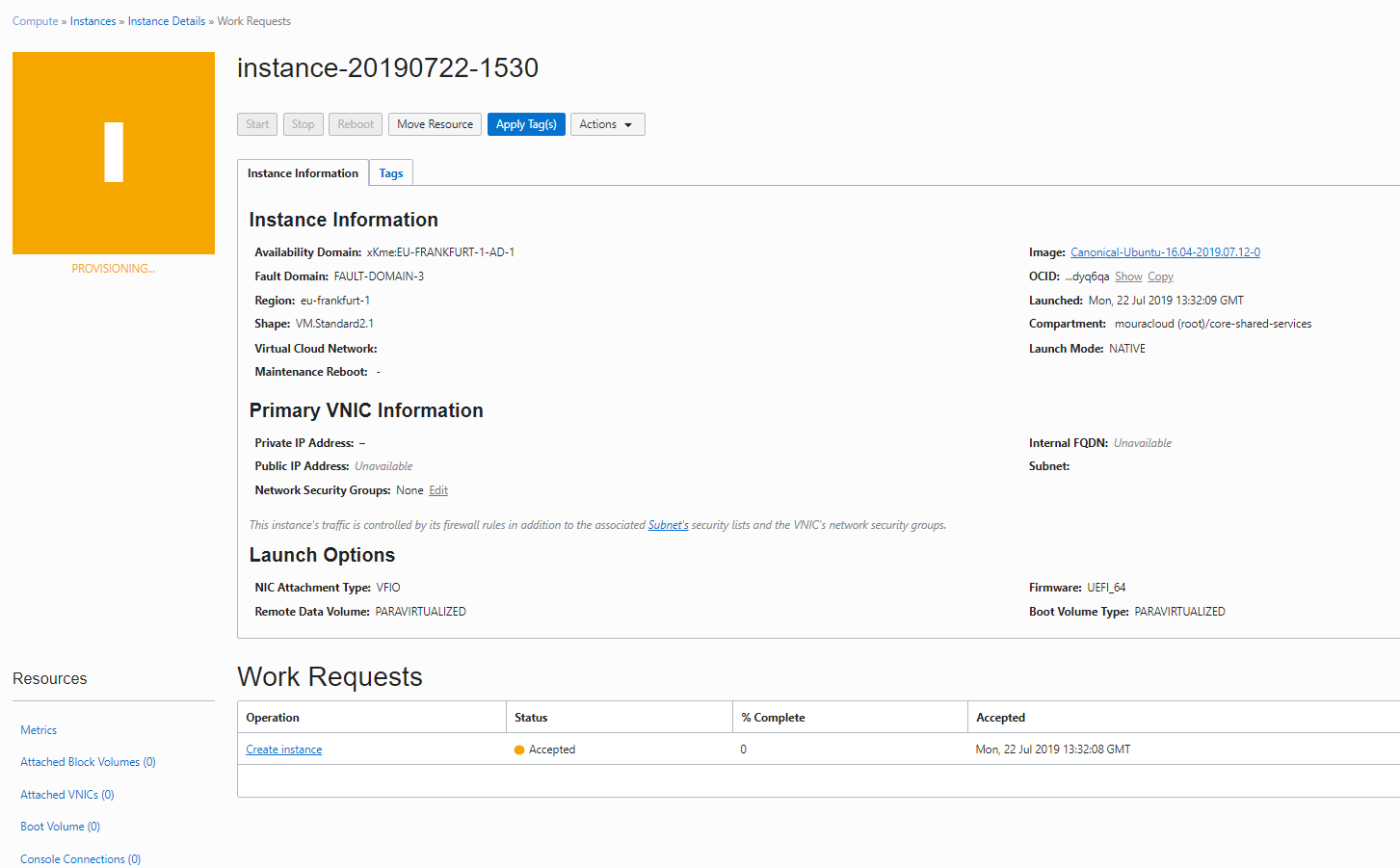
Task: Edit the Network Security Groups
Action: pyautogui.click(x=438, y=489)
